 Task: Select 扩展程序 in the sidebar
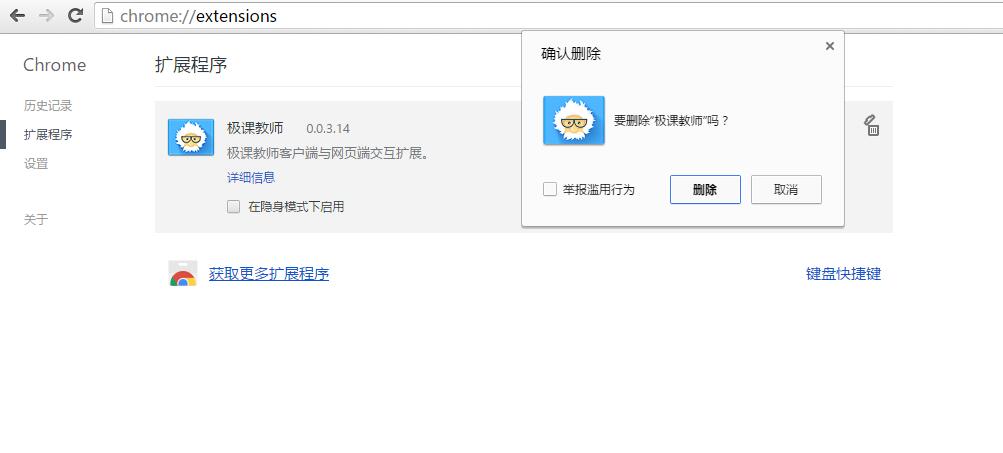tap(48, 134)
